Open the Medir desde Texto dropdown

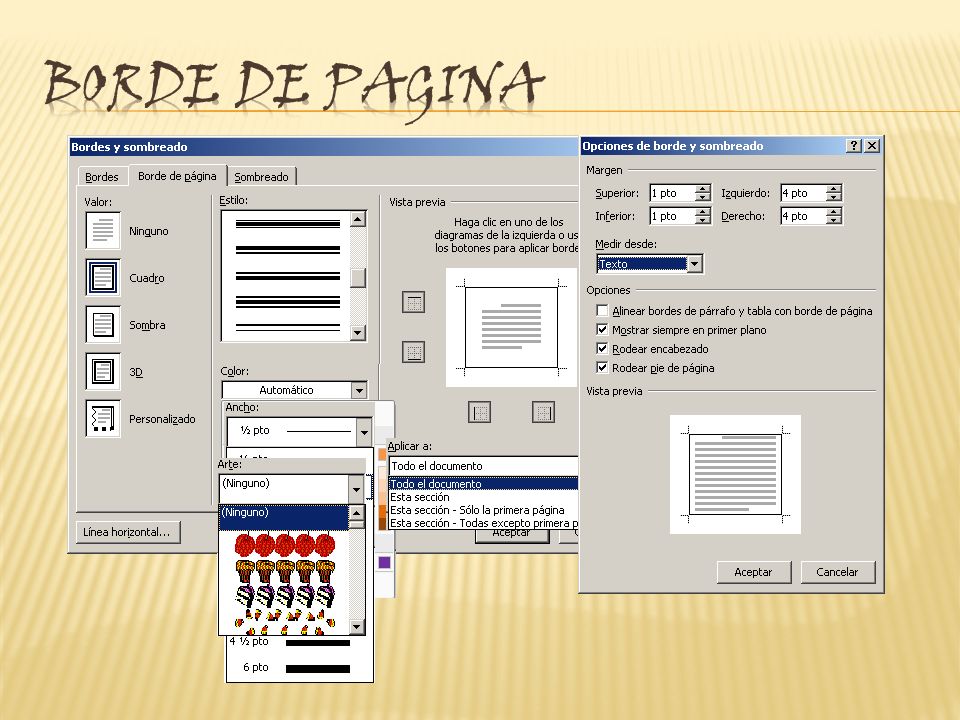click(x=694, y=264)
